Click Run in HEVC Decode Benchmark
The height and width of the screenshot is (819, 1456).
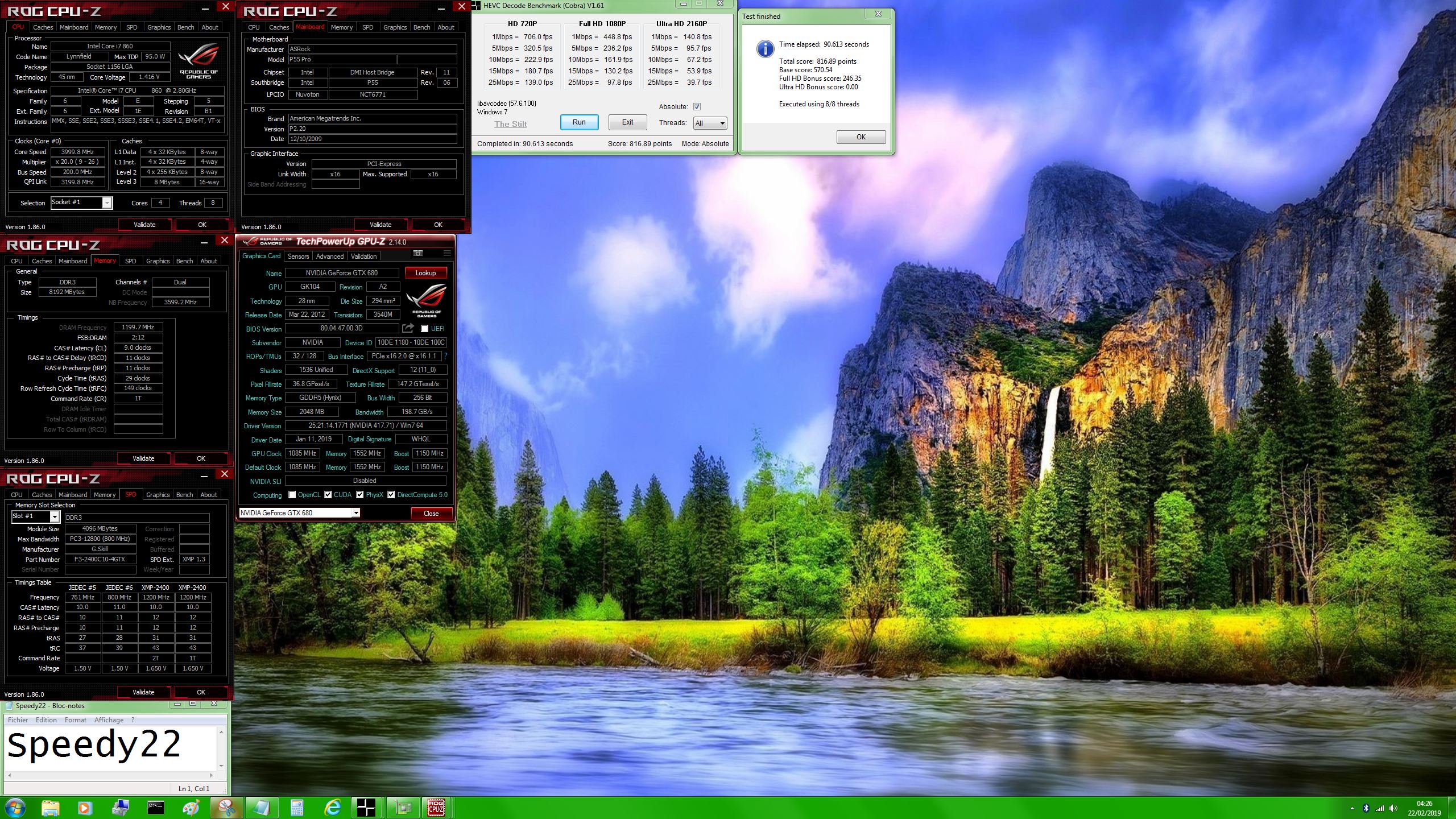(579, 122)
